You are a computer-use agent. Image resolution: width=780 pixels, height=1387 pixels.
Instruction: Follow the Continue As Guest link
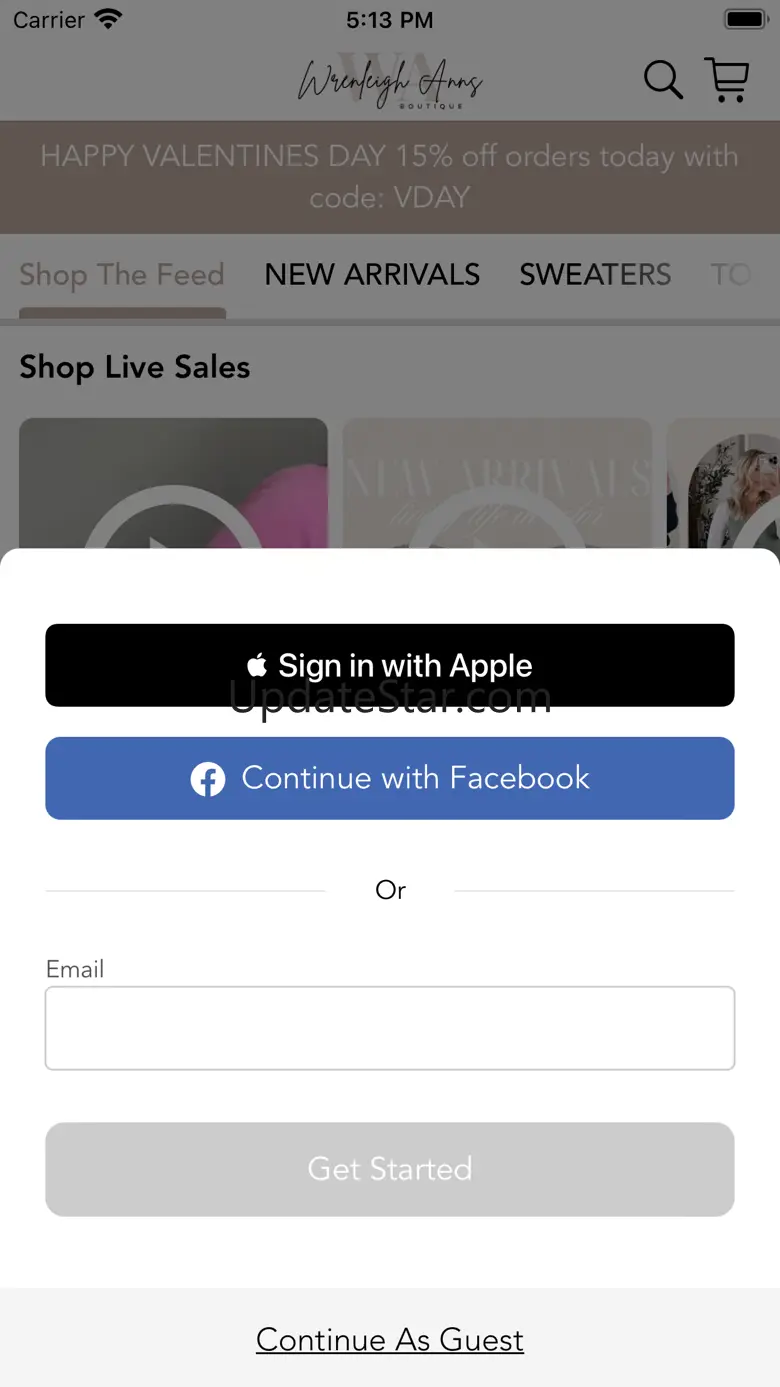(x=390, y=1340)
